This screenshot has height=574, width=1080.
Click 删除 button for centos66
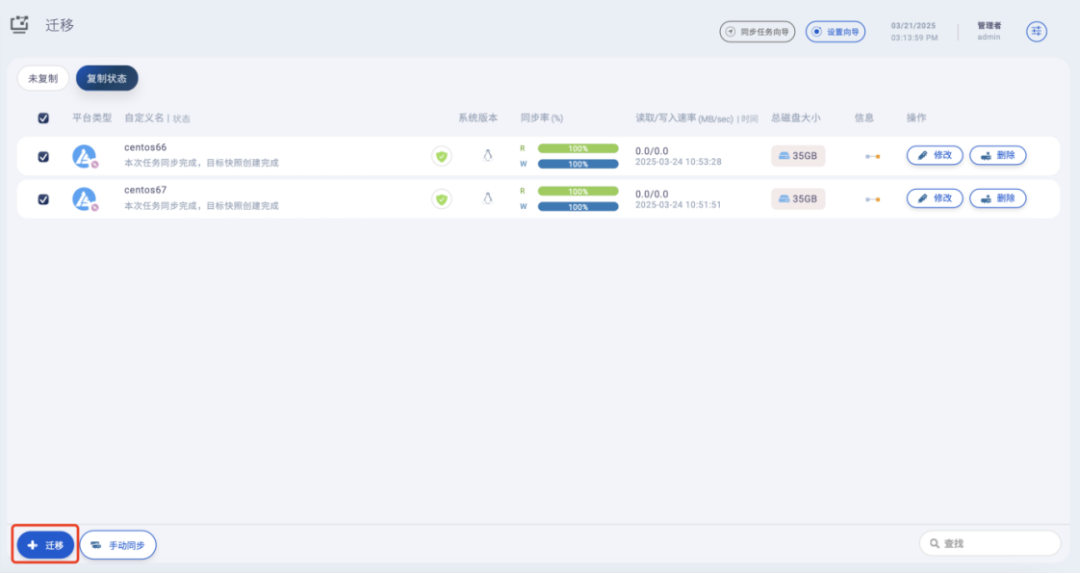[x=997, y=155]
